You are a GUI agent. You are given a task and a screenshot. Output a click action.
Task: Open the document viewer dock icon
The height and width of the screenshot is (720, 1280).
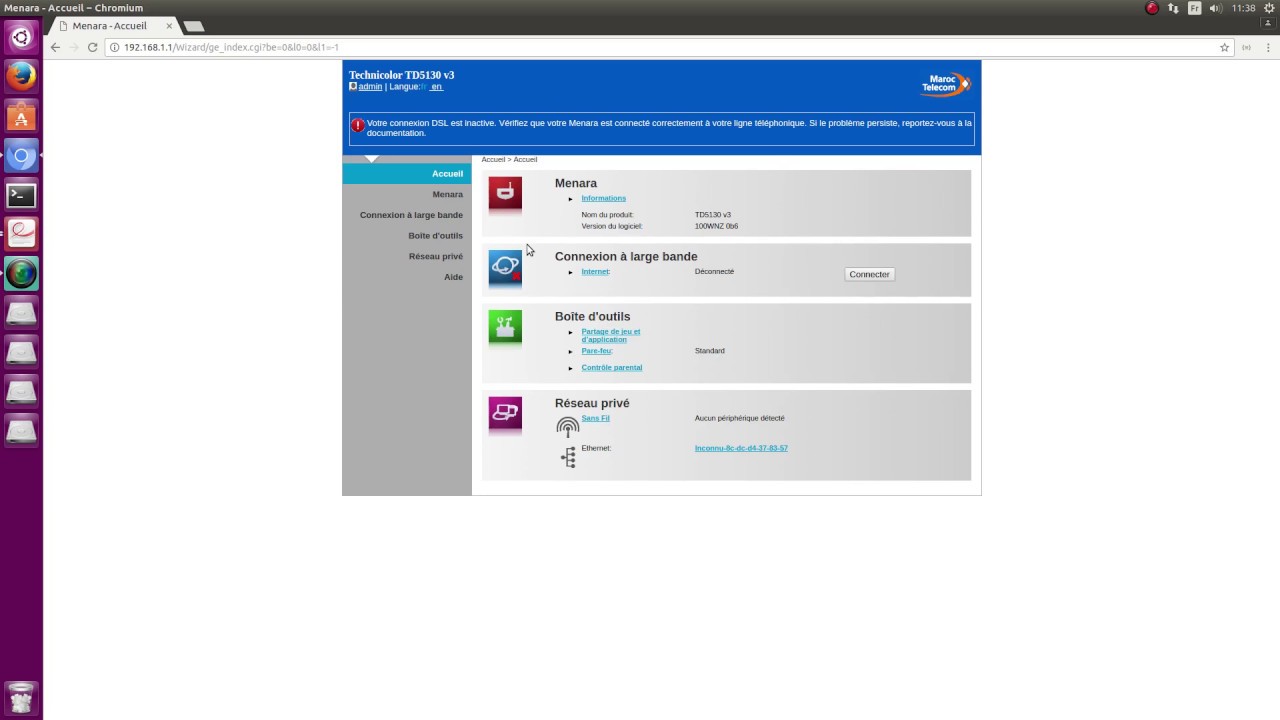[x=21, y=234]
